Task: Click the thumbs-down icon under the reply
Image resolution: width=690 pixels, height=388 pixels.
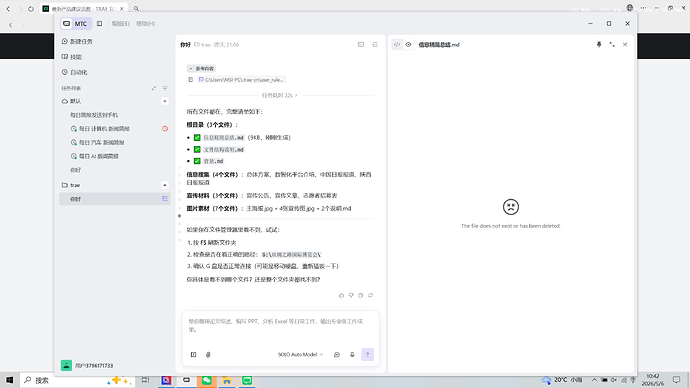Action: pyautogui.click(x=351, y=295)
